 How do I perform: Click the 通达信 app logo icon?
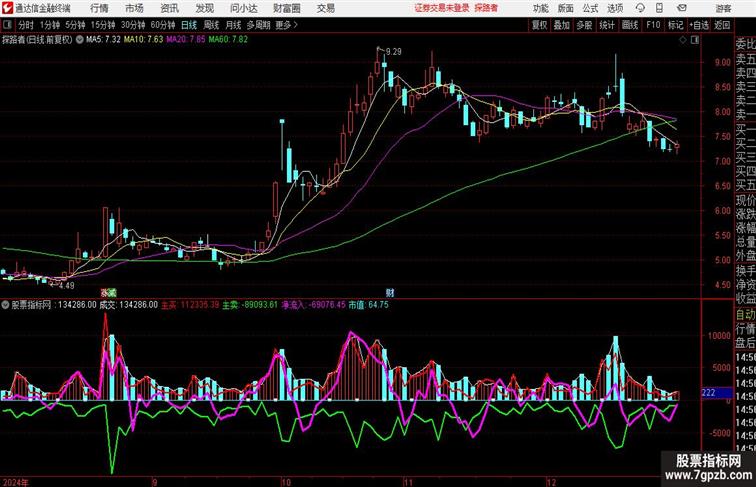click(x=7, y=8)
